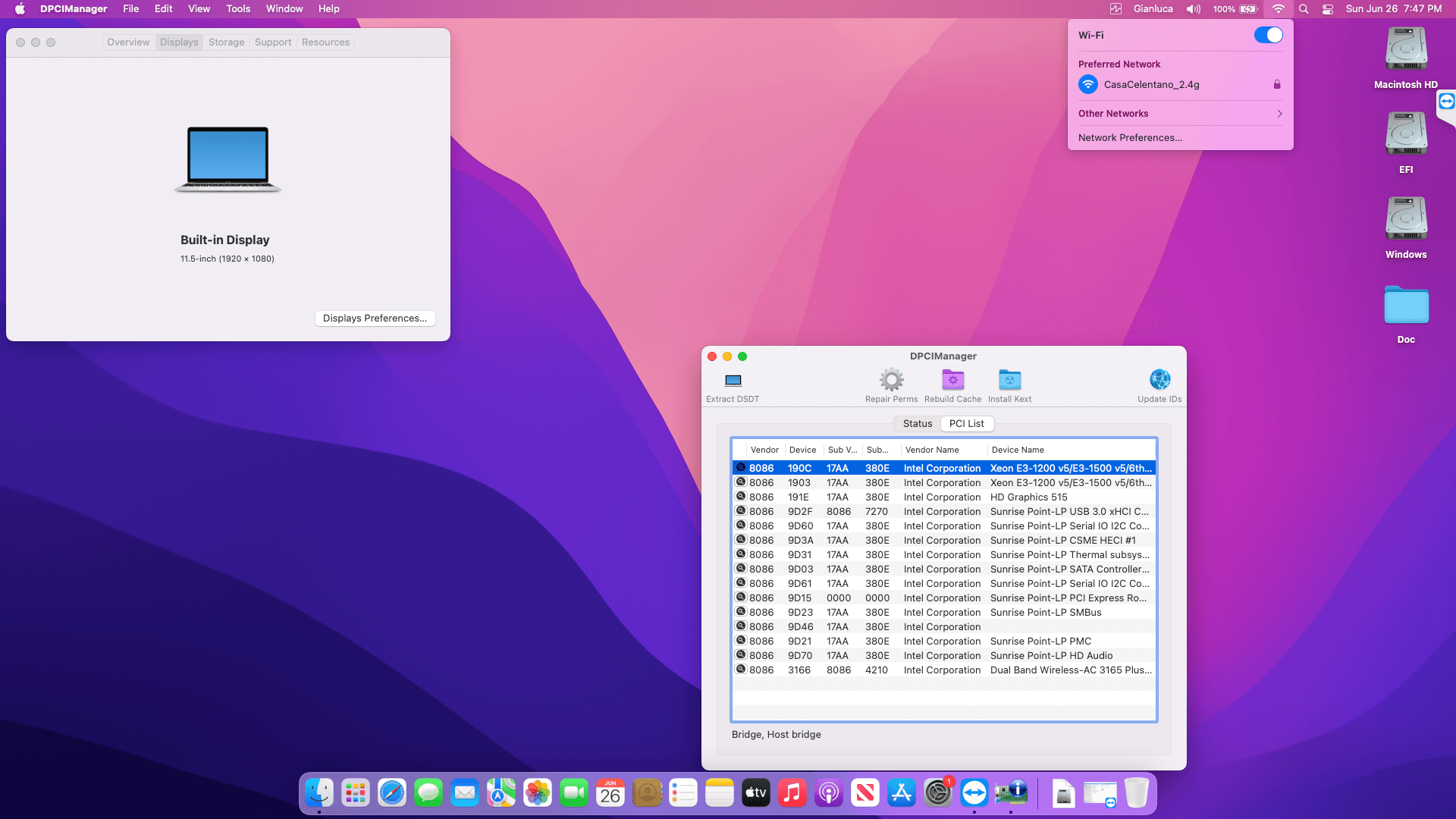
Task: Open App Store from the Dock
Action: click(x=902, y=793)
